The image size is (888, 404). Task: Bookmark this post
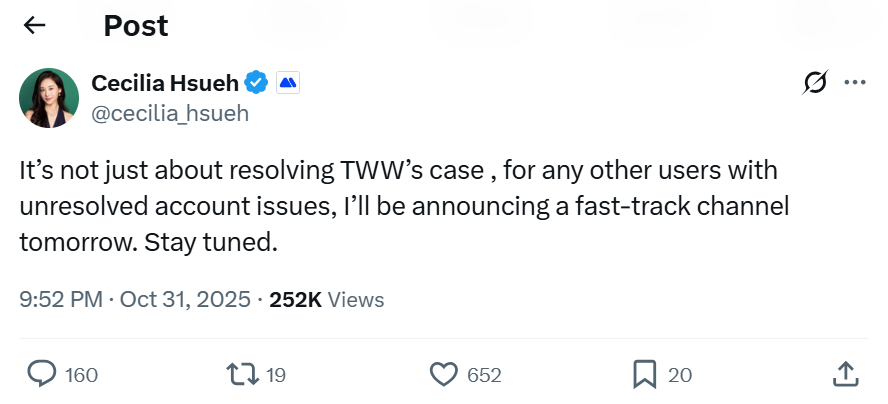click(x=645, y=375)
